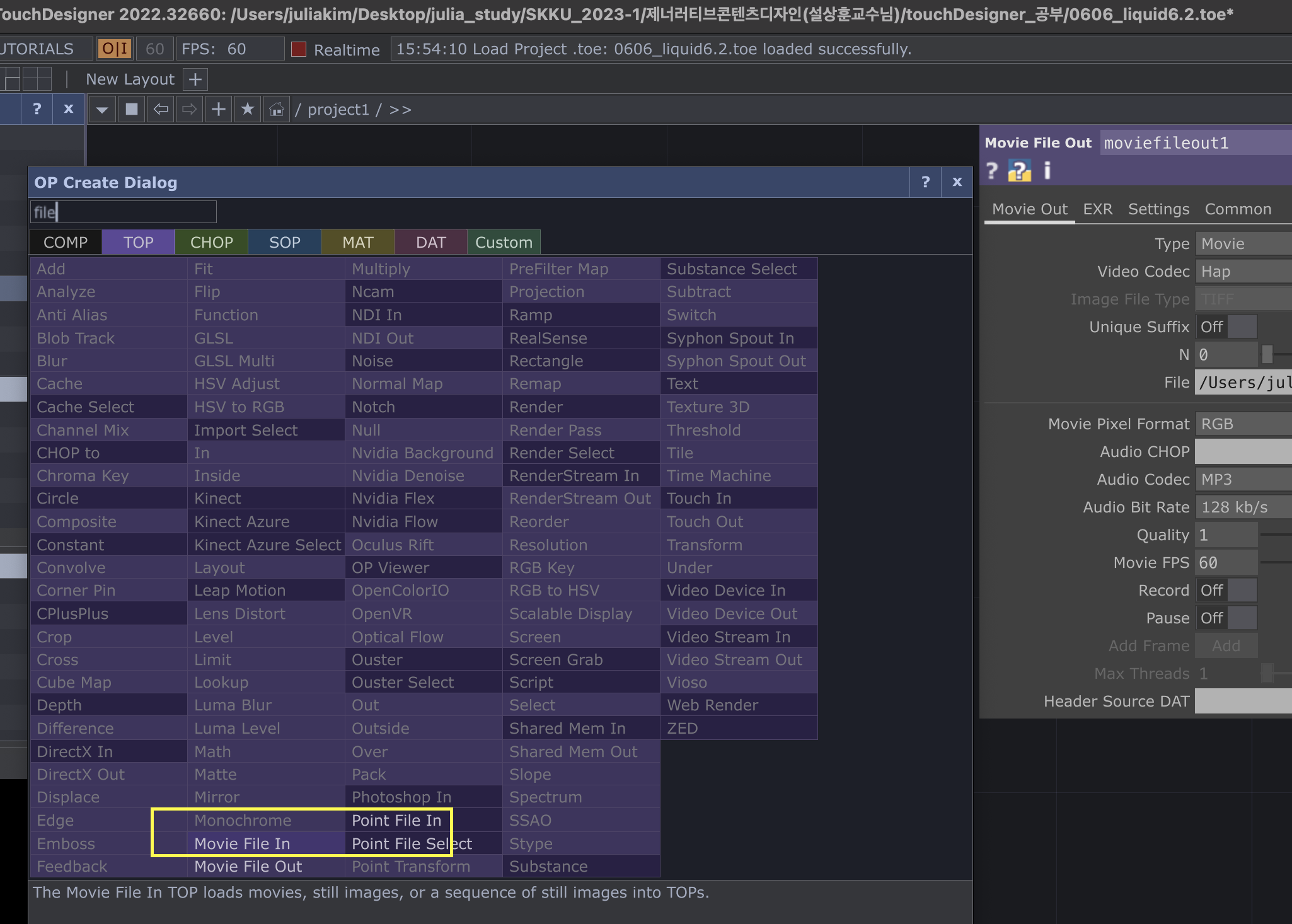Click the star bookmark icon
The image size is (1292, 924).
point(248,110)
